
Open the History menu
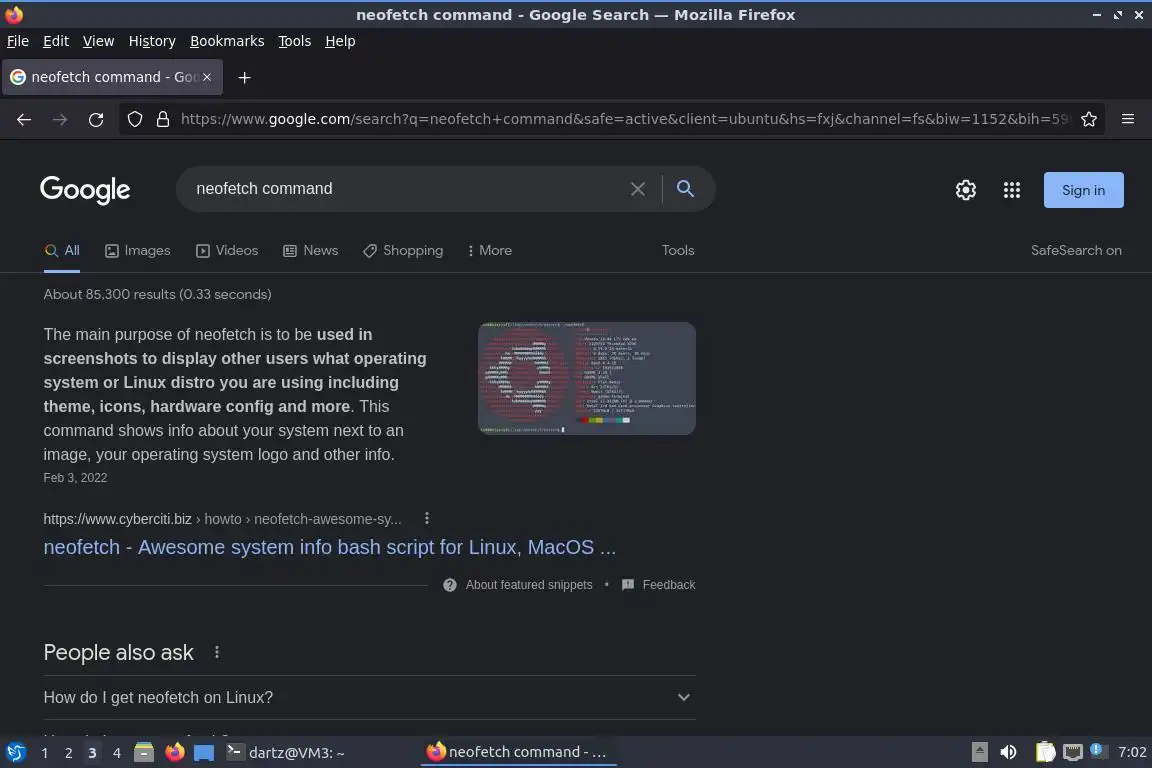click(152, 41)
